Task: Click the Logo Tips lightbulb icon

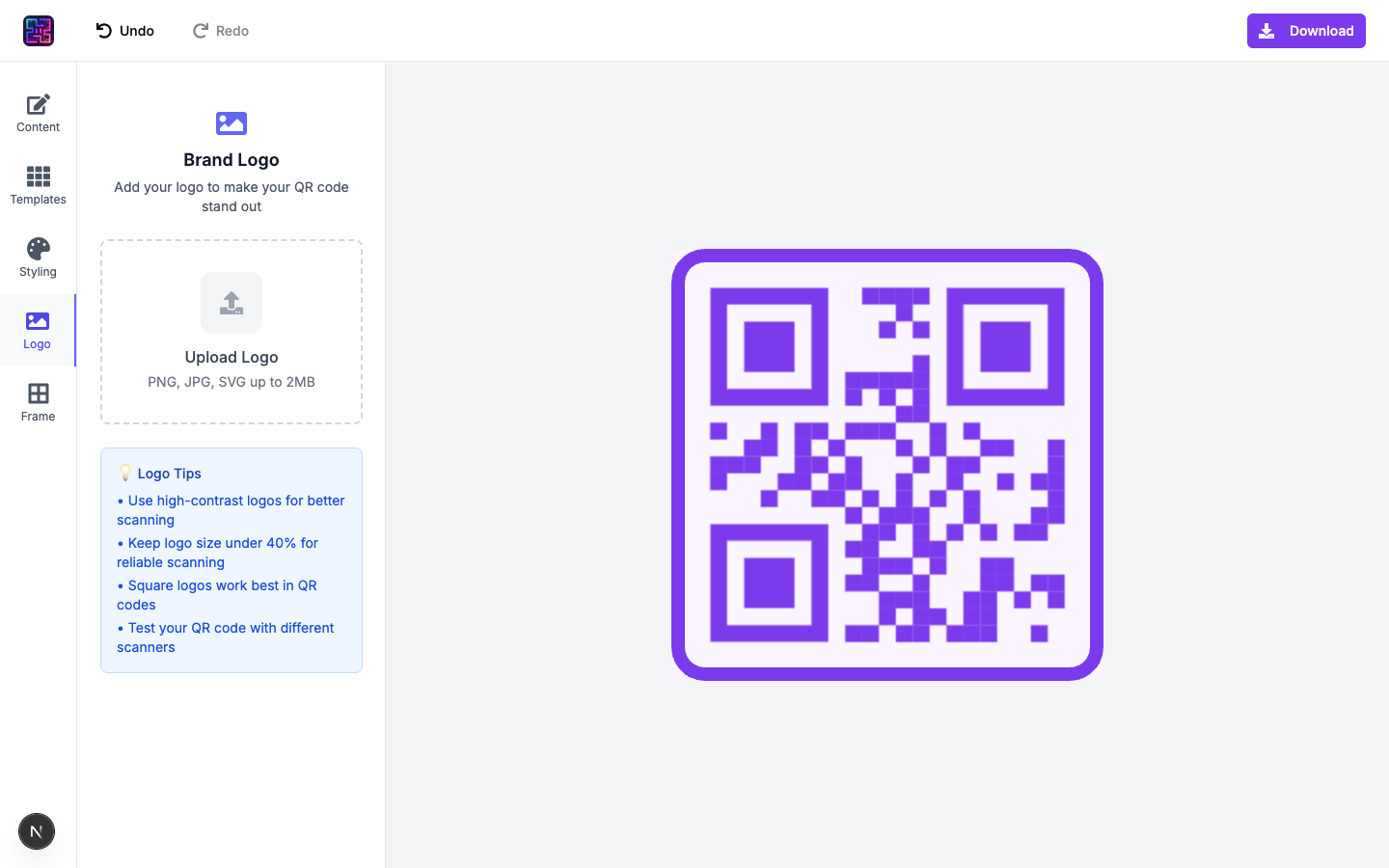Action: (x=124, y=473)
